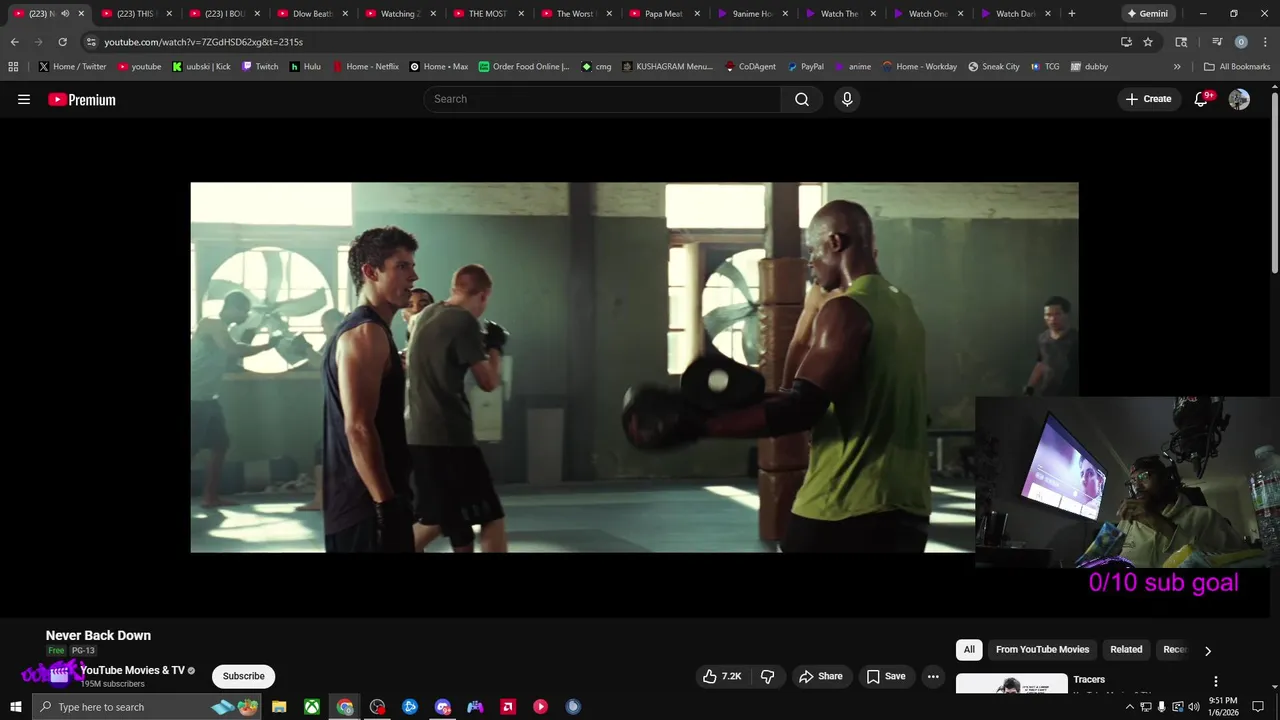Open YouTube Movies & TV channel name

pyautogui.click(x=133, y=670)
